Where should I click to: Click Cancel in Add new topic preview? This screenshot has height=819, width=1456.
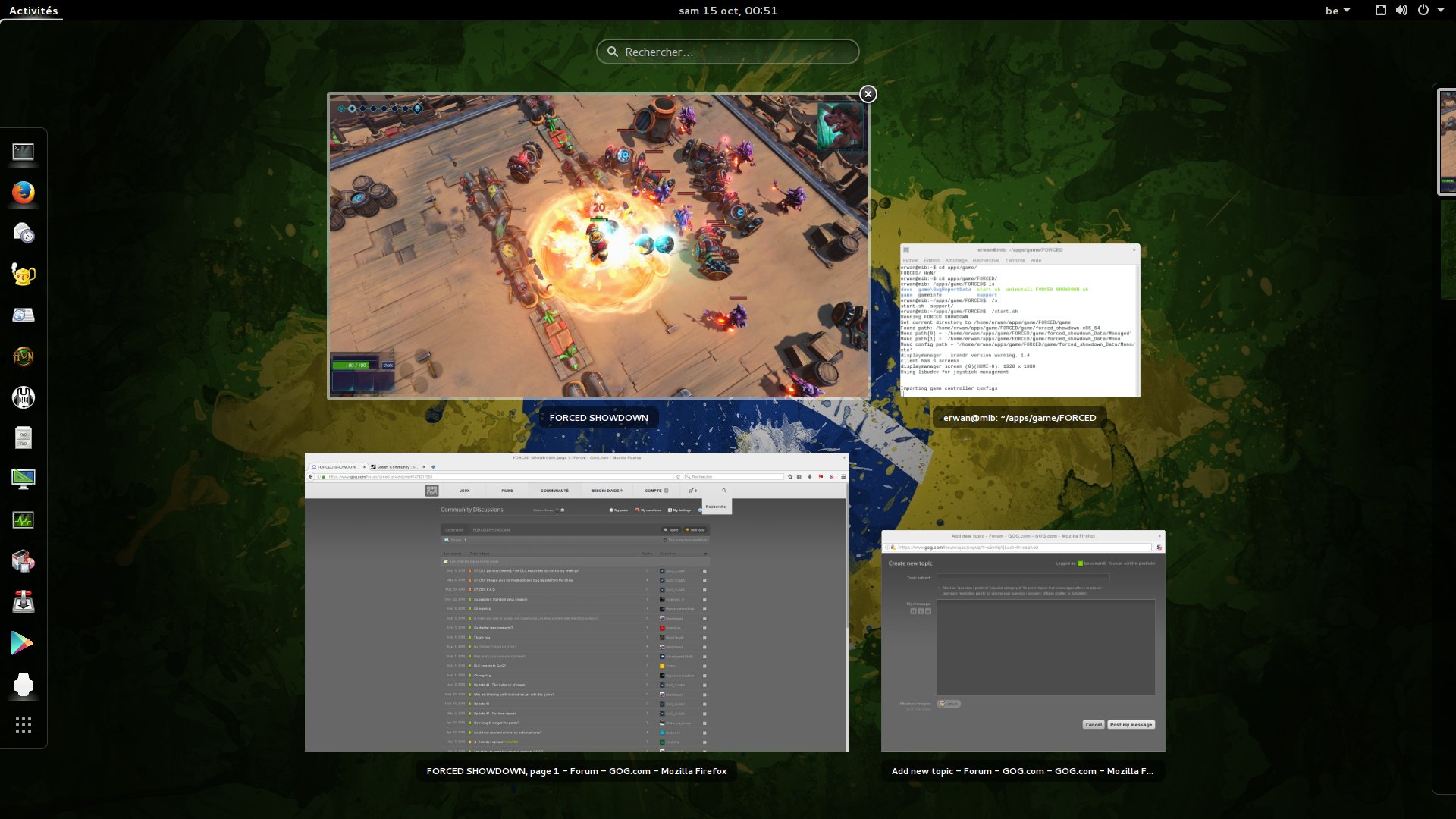(1094, 725)
